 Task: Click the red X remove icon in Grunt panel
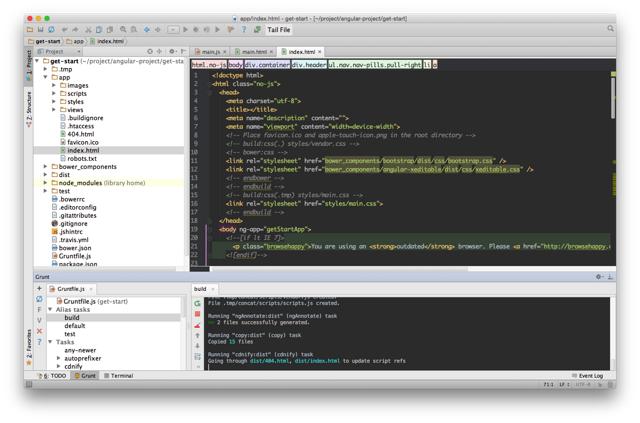(x=39, y=331)
